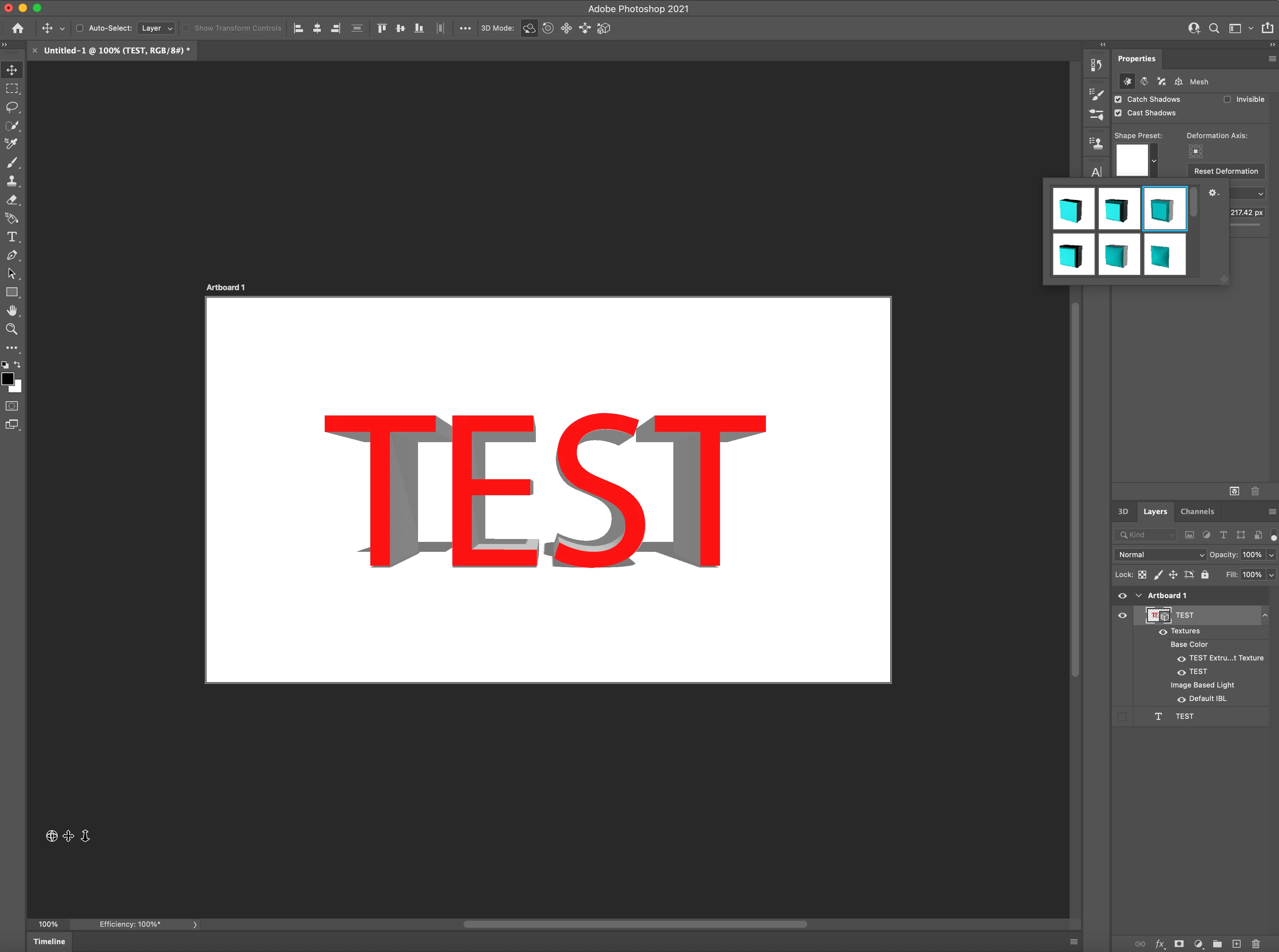Viewport: 1279px width, 952px height.
Task: Select the Zoom tool in toolbar
Action: point(11,329)
